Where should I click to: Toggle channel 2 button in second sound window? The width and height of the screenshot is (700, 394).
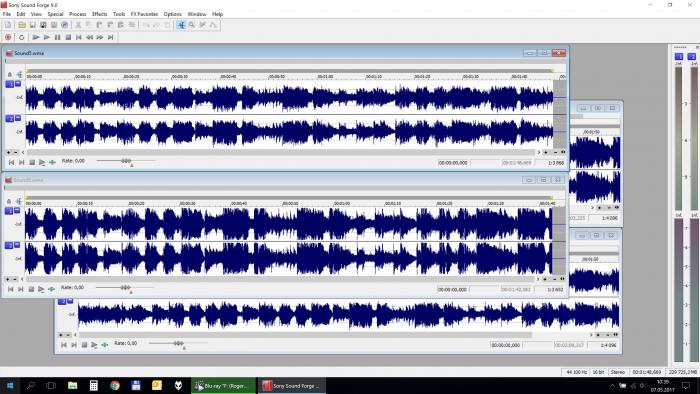pos(9,245)
